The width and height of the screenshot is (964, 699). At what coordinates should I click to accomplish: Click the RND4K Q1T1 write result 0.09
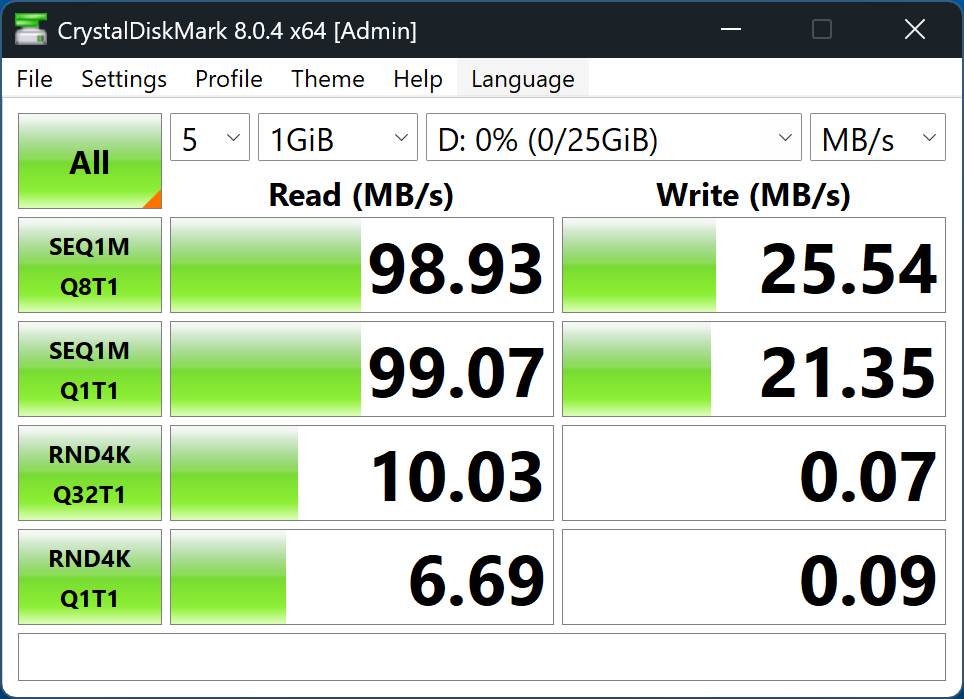pos(754,577)
